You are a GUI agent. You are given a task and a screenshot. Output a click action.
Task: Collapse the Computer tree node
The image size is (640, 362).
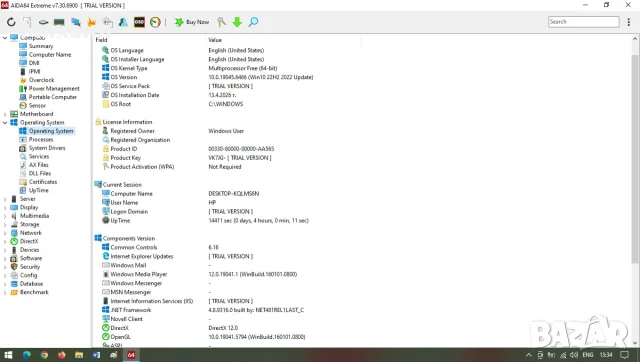point(5,38)
